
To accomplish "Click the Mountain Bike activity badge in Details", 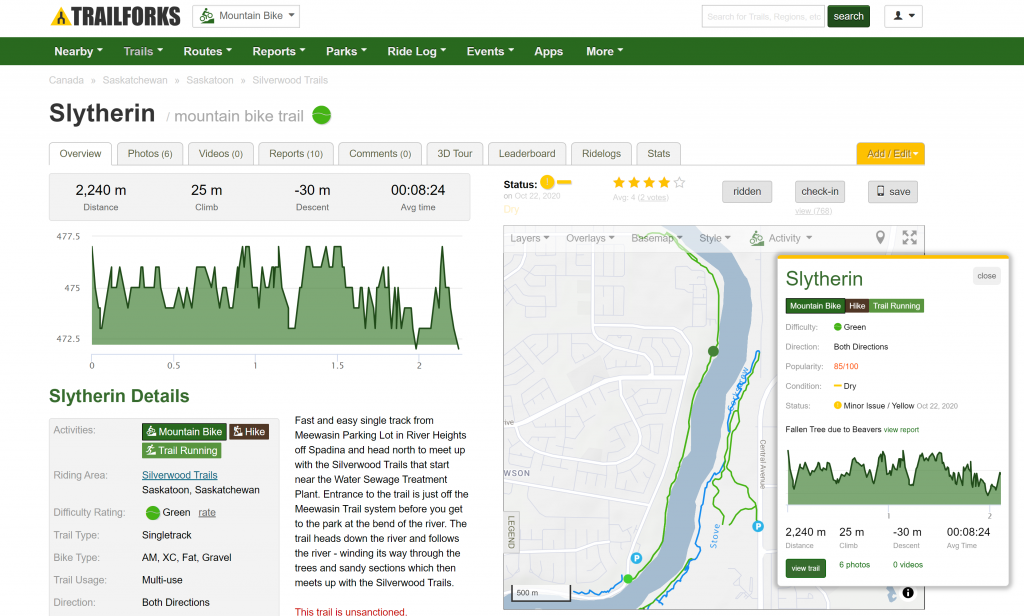I will [x=184, y=431].
